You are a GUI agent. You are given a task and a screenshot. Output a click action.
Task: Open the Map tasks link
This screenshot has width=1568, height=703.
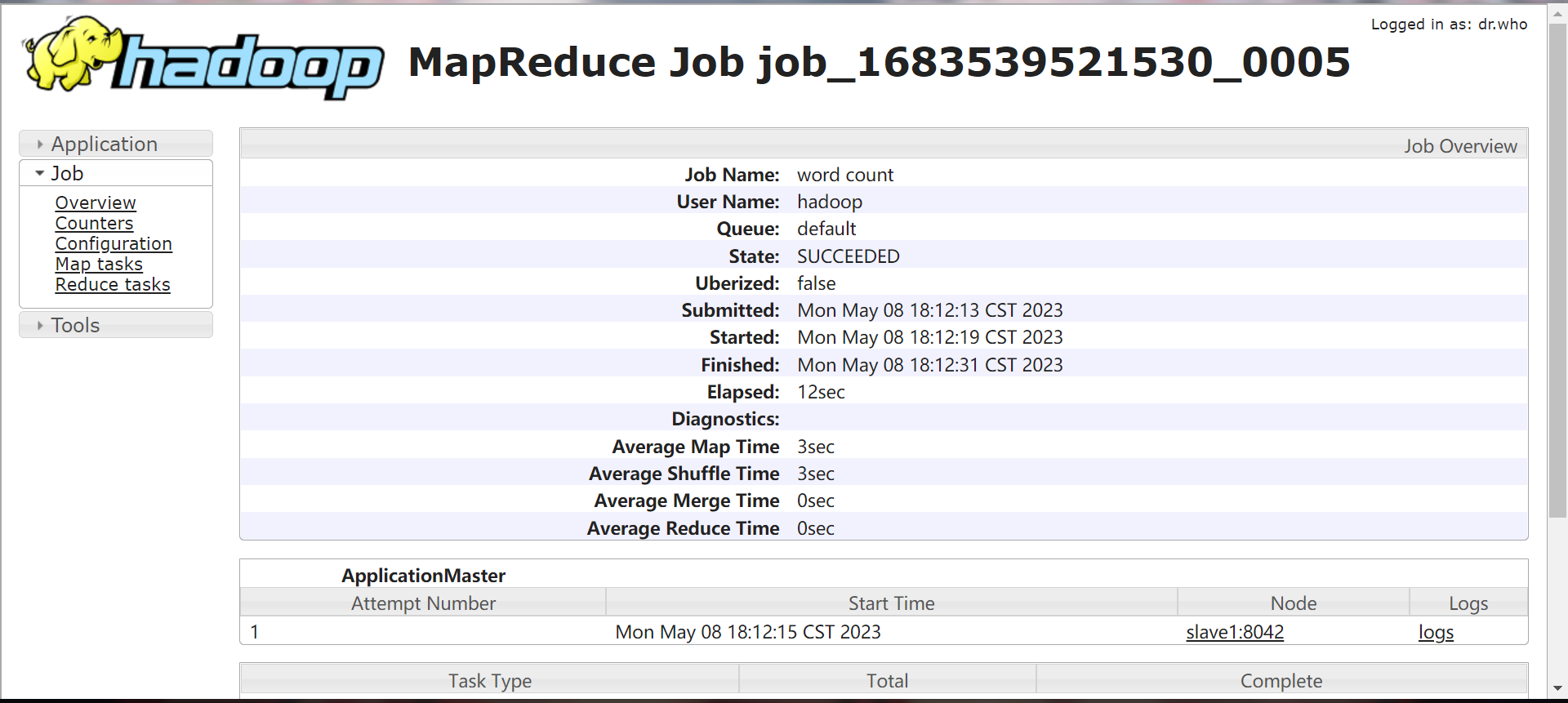99,264
